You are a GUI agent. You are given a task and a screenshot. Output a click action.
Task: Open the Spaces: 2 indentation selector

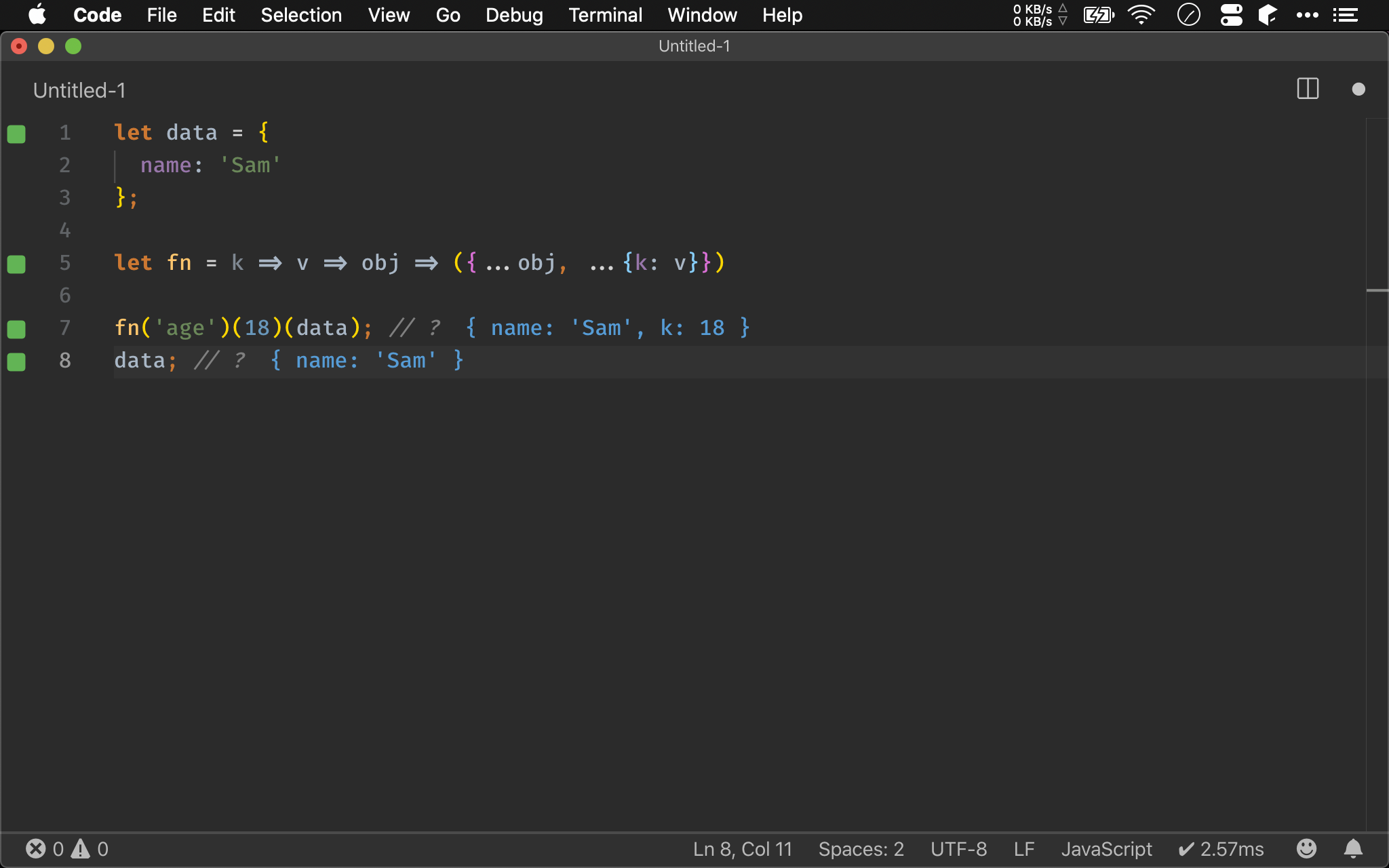pyautogui.click(x=861, y=849)
